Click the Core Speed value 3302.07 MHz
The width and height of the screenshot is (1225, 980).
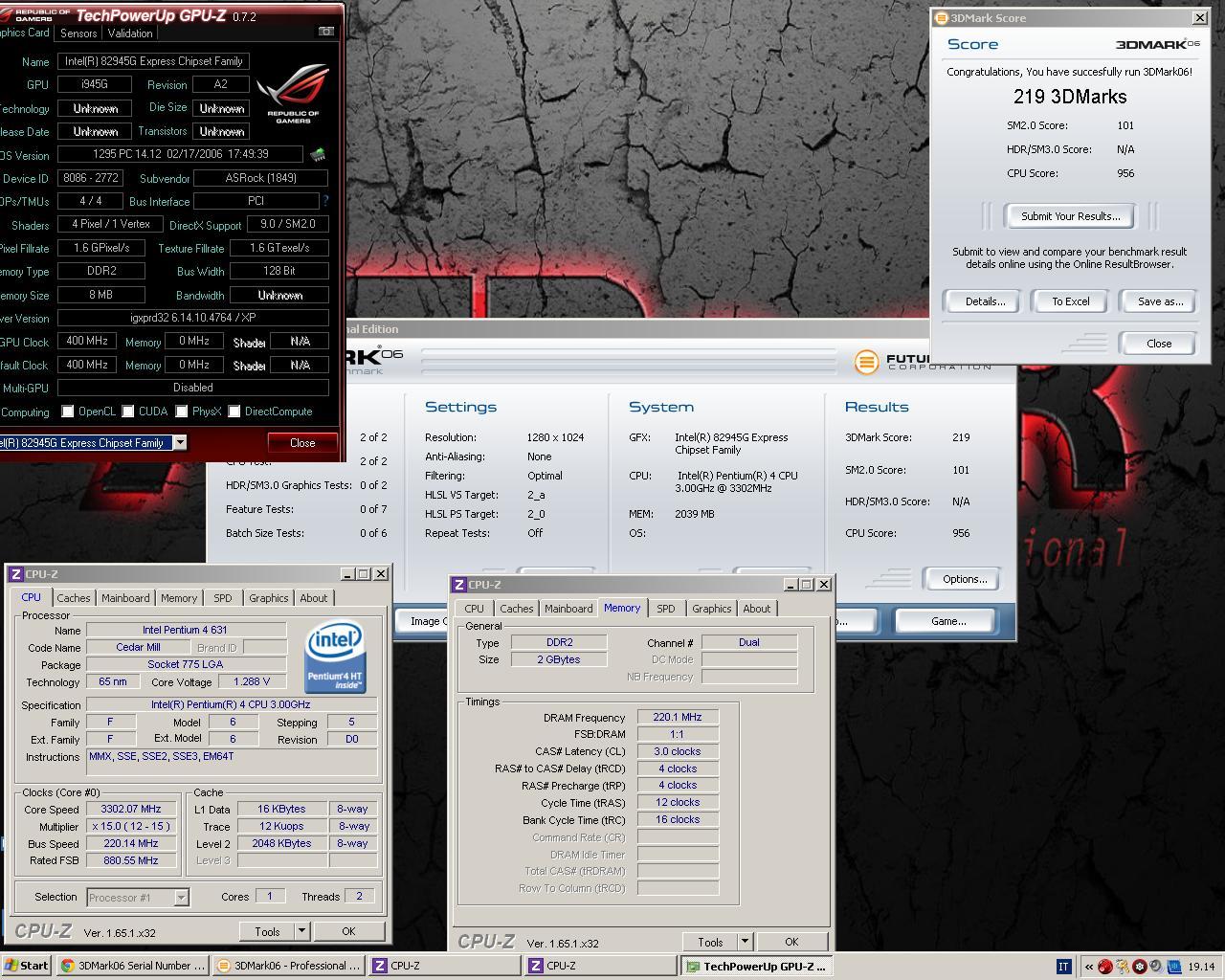[130, 809]
